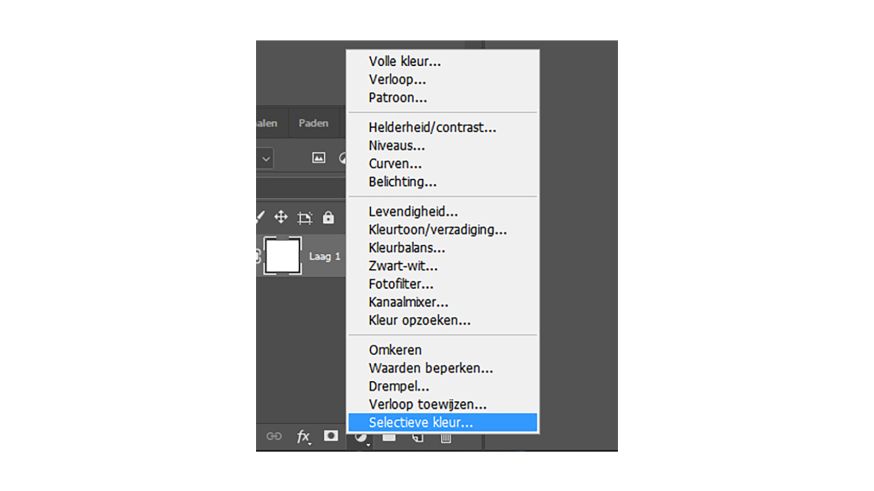Switch to the Paden tab
The image size is (874, 491).
[x=313, y=123]
